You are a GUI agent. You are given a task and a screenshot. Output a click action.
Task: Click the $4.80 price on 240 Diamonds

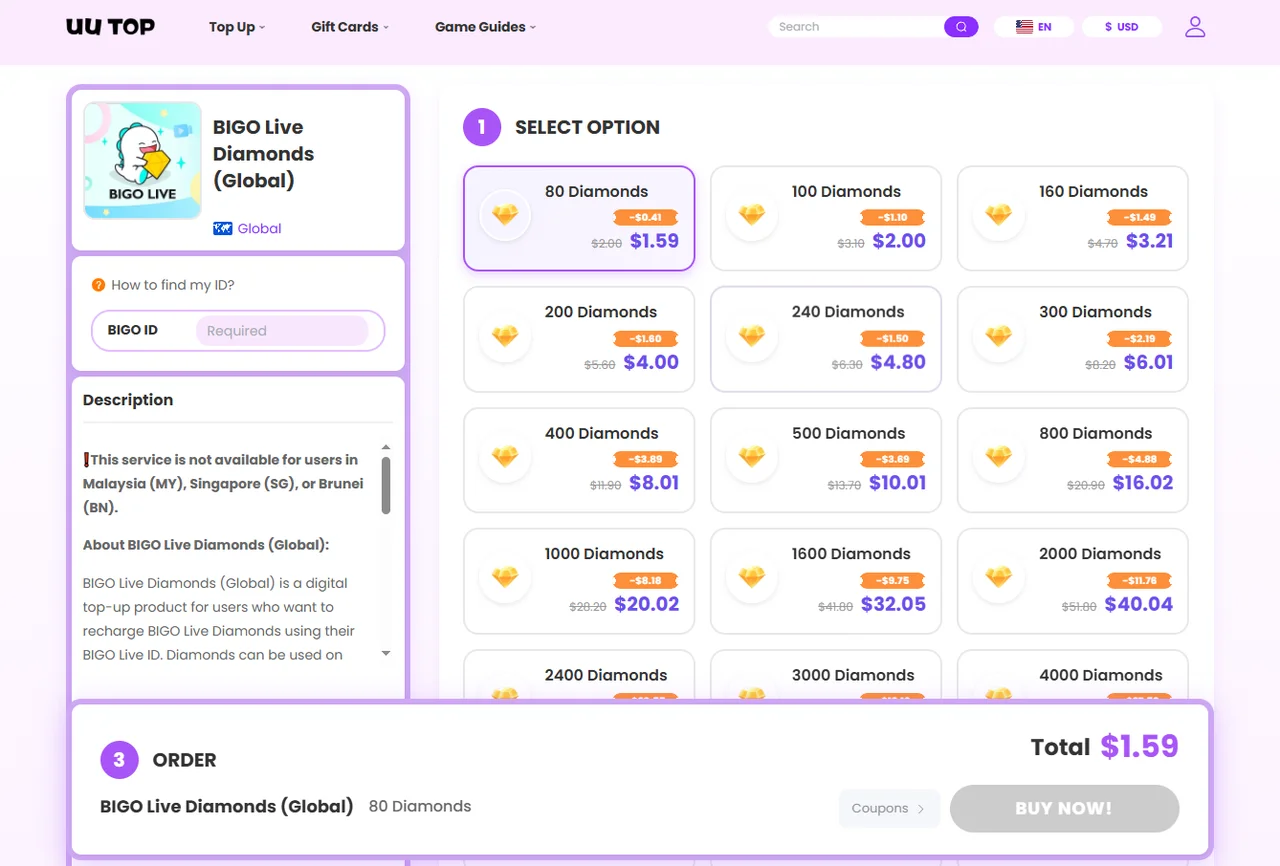click(x=898, y=362)
